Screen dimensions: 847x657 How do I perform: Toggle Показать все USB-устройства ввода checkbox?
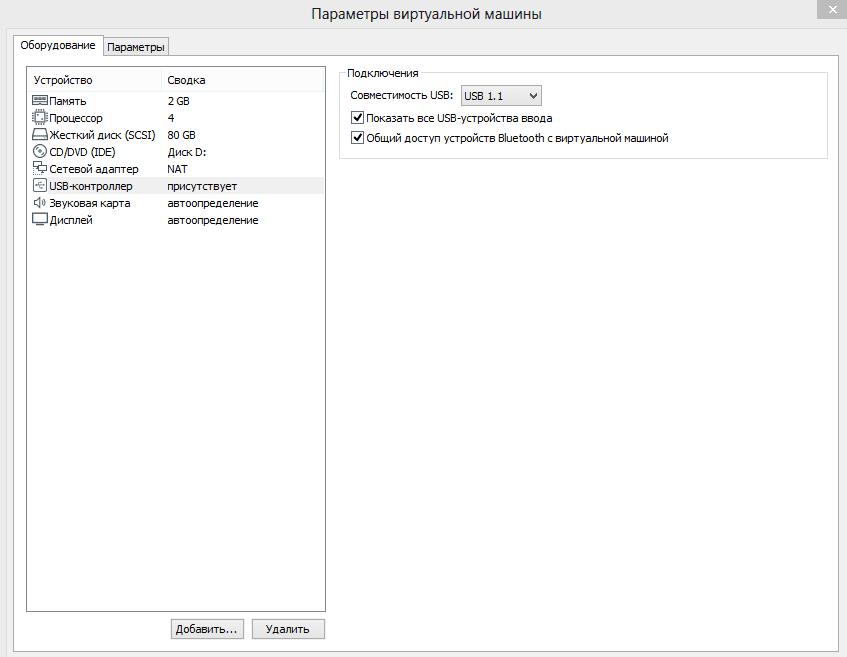[x=358, y=118]
